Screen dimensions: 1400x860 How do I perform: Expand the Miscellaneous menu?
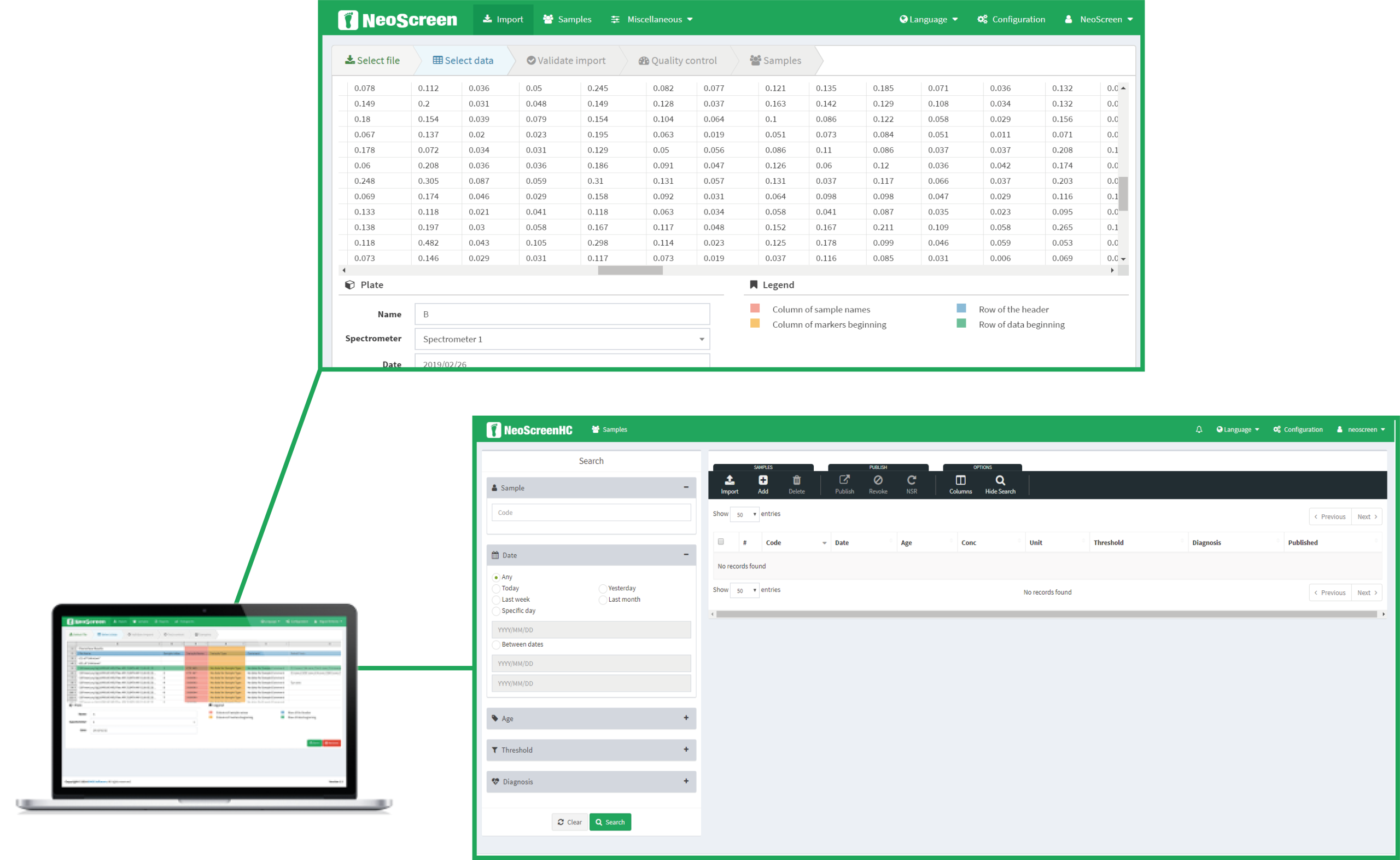[652, 19]
